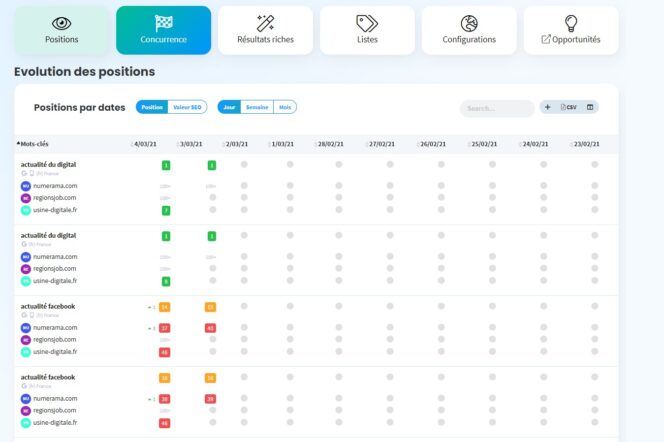Click the 26/02/21 column header
Viewport: 664px width, 442px height.
pyautogui.click(x=432, y=144)
